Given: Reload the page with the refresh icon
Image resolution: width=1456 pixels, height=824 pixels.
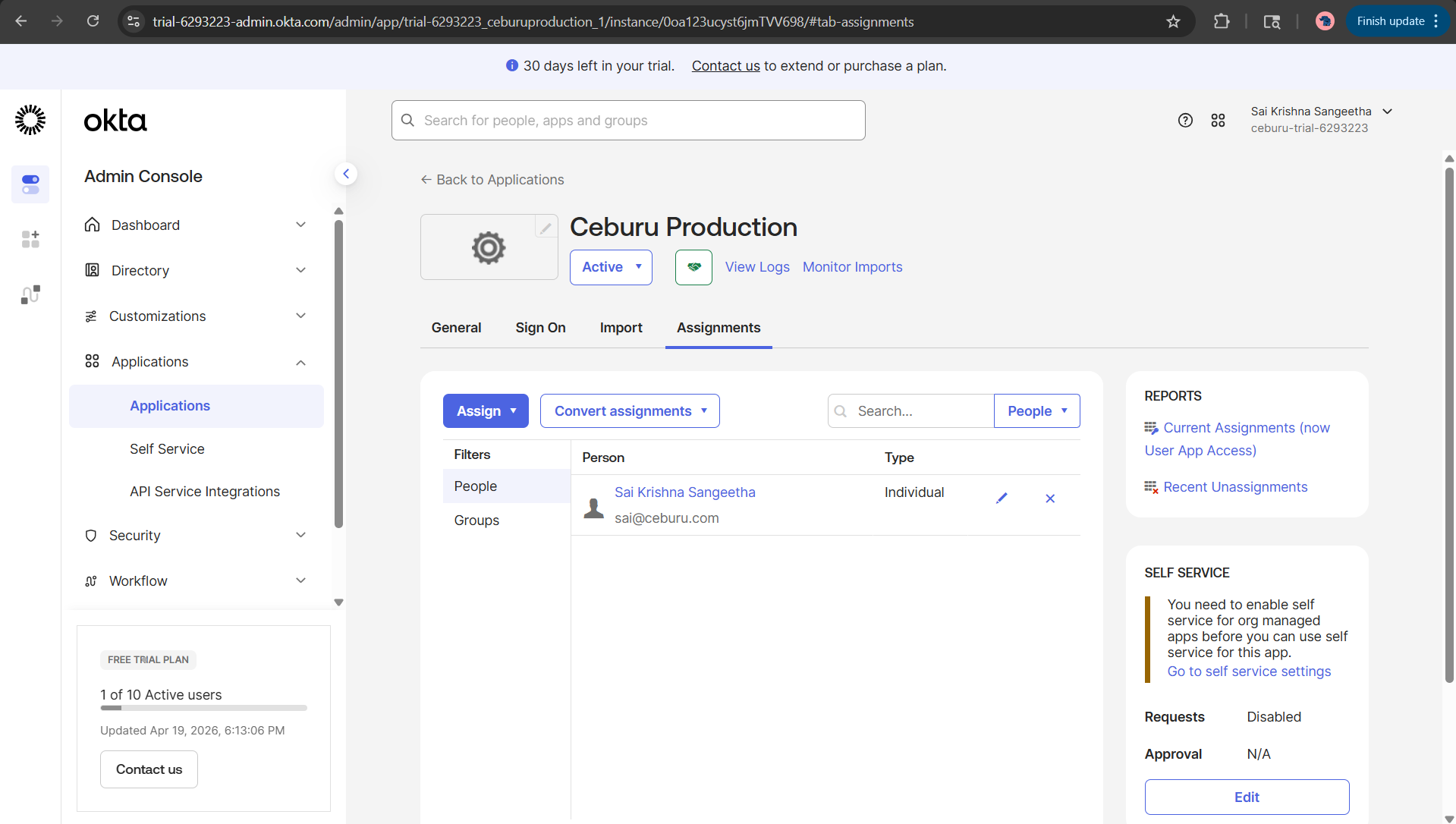Looking at the screenshot, I should coord(93,21).
